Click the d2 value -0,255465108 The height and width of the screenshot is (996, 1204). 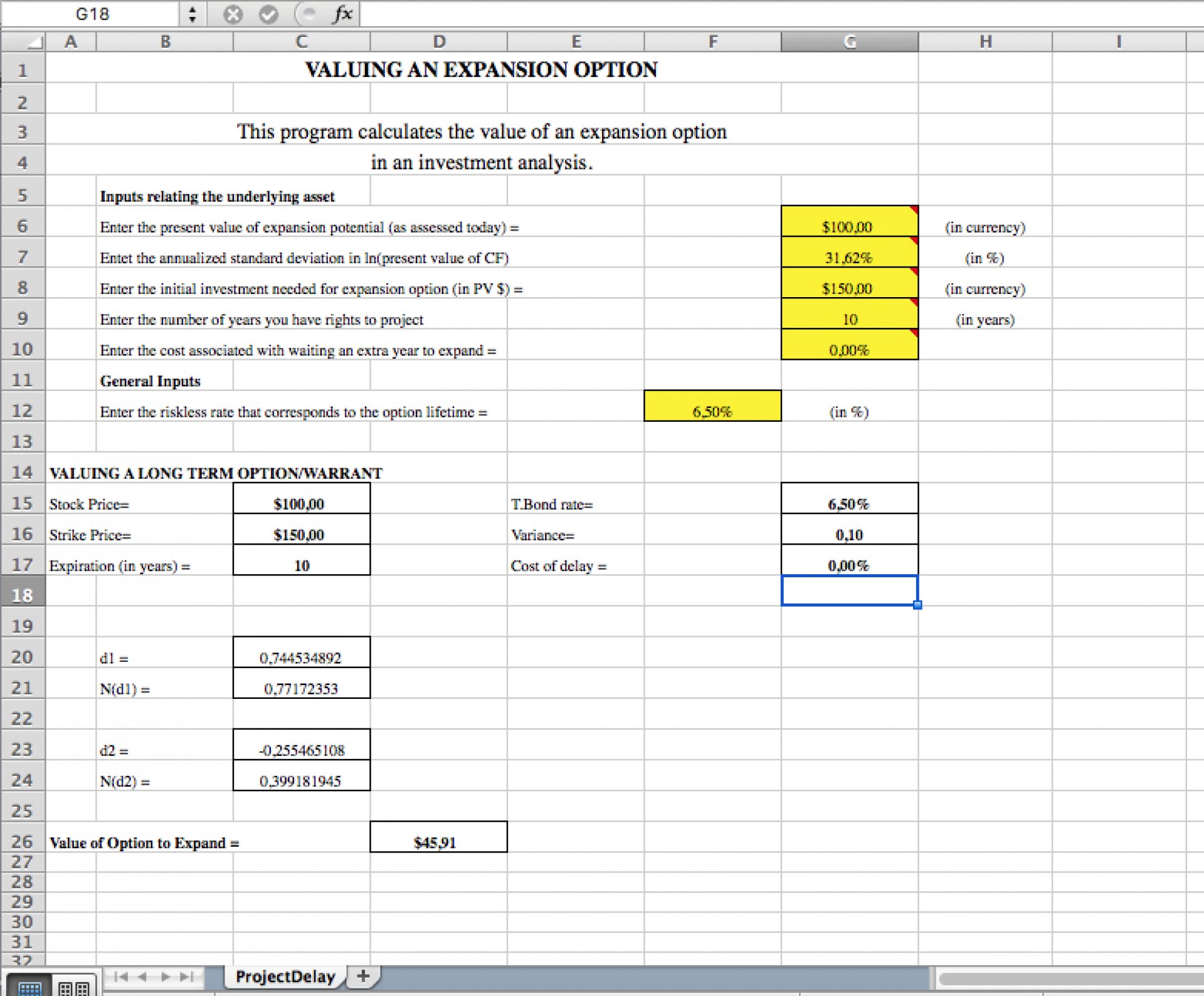[302, 745]
